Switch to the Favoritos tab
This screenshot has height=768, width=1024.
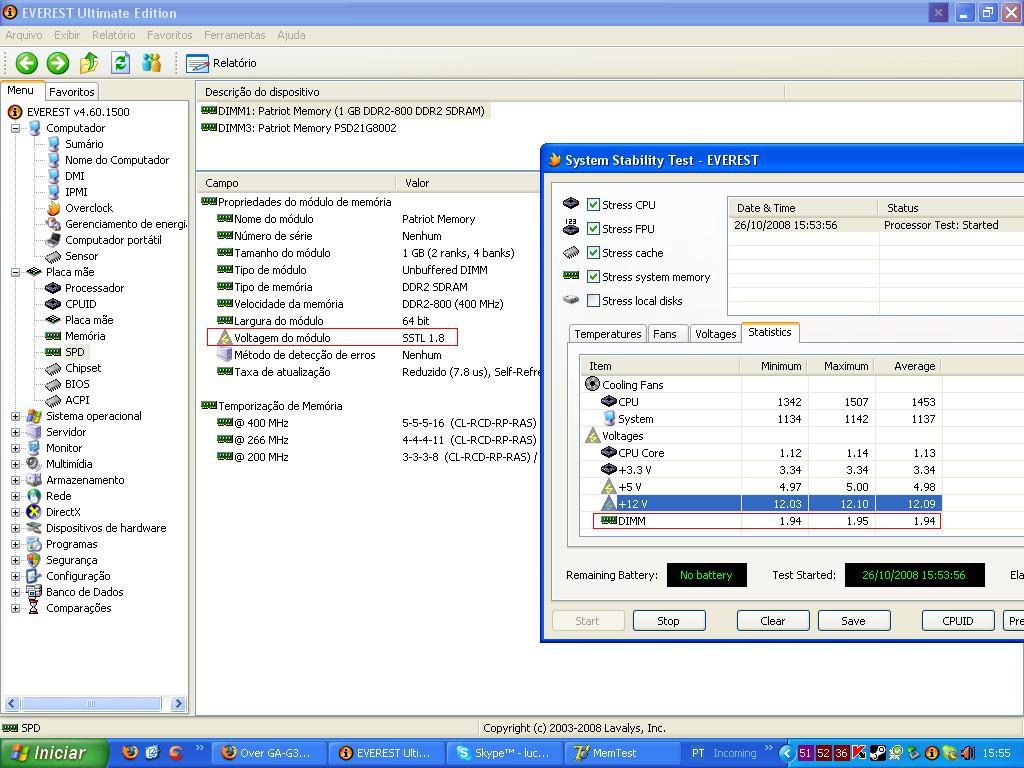tap(72, 92)
